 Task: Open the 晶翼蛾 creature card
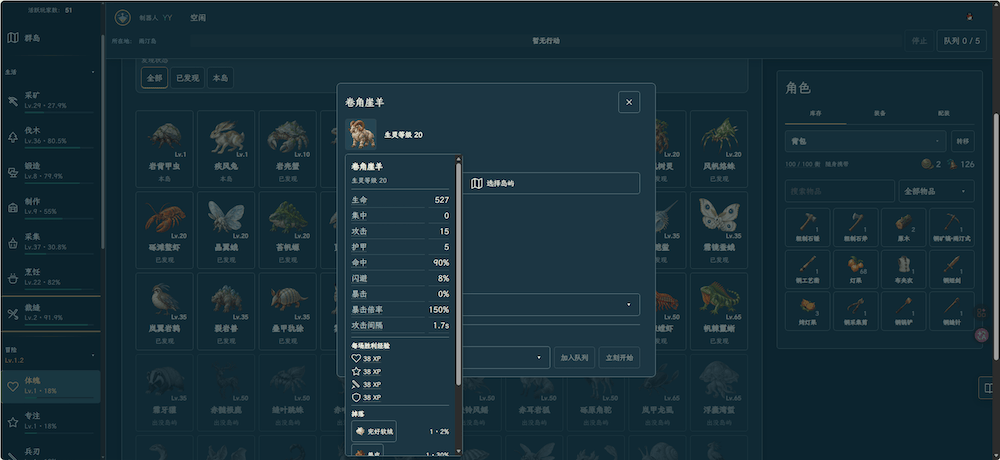pos(226,230)
